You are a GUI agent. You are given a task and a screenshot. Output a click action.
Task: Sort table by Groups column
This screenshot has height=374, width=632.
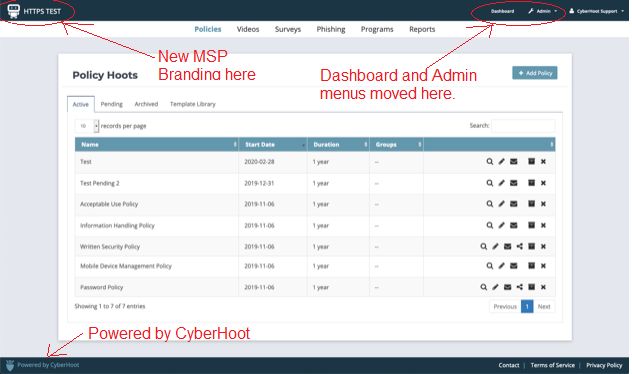point(396,144)
